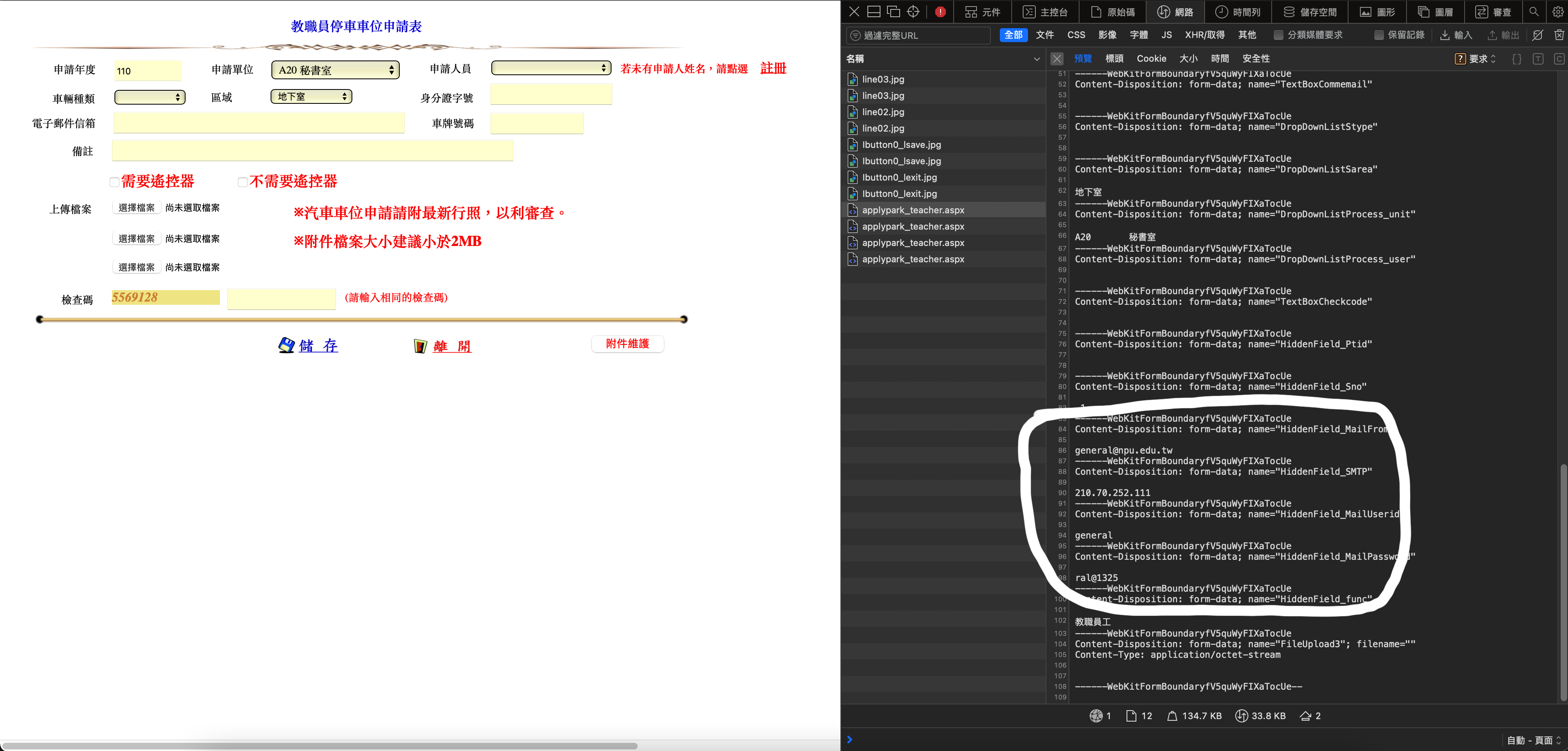This screenshot has width=1568, height=751.
Task: Click the disable caches icon
Action: coord(1538,35)
